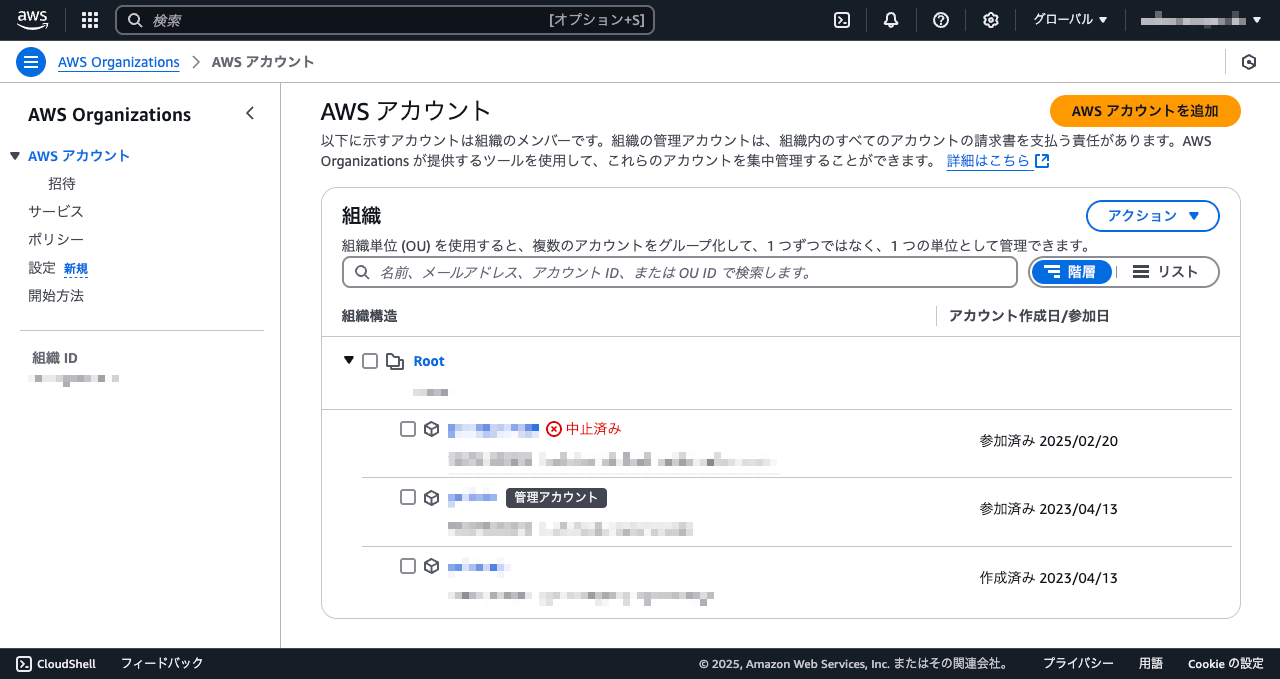This screenshot has width=1280, height=679.
Task: Click the 組織構造 column header
Action: [370, 316]
